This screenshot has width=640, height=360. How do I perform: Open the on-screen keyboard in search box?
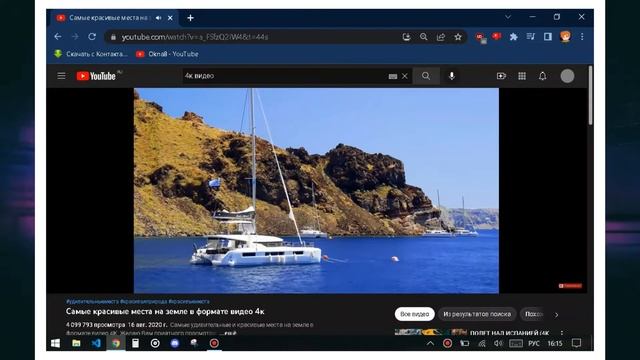coord(393,76)
